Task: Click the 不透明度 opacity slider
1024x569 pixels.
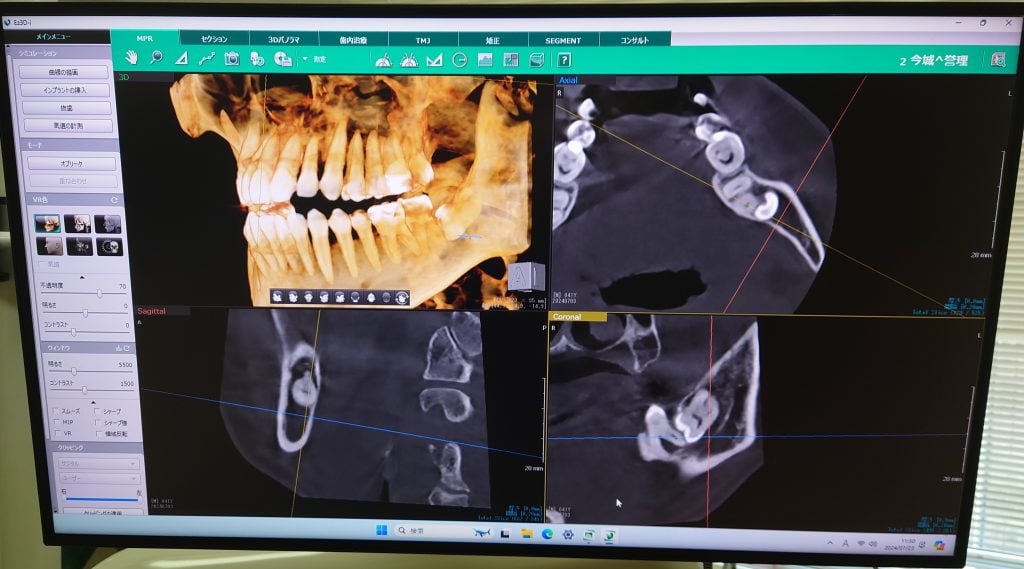Action: pos(99,294)
